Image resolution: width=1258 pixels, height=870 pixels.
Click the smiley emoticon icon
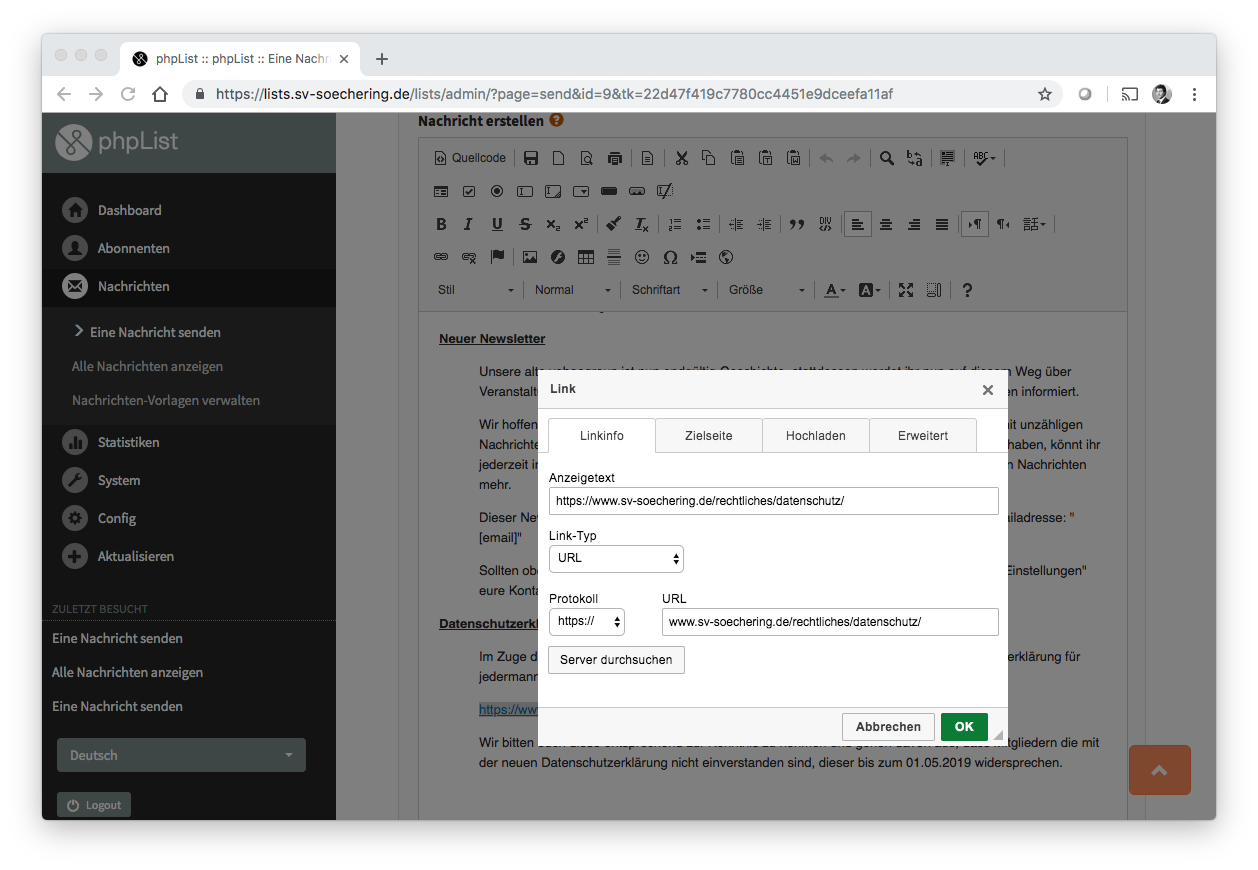[x=642, y=257]
